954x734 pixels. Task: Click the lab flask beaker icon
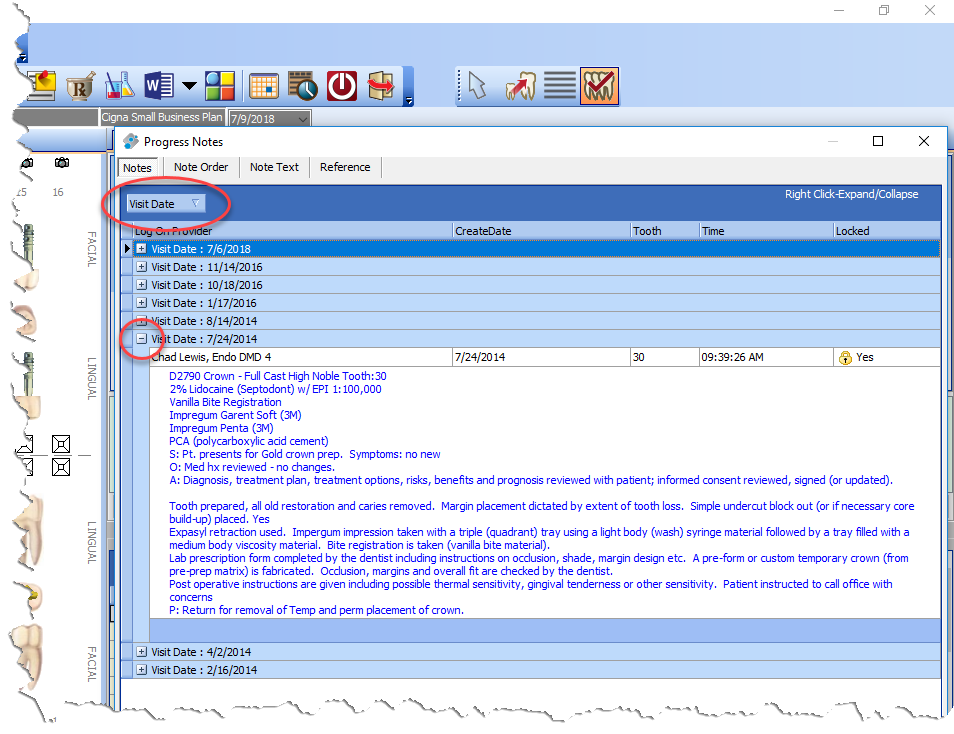point(119,86)
